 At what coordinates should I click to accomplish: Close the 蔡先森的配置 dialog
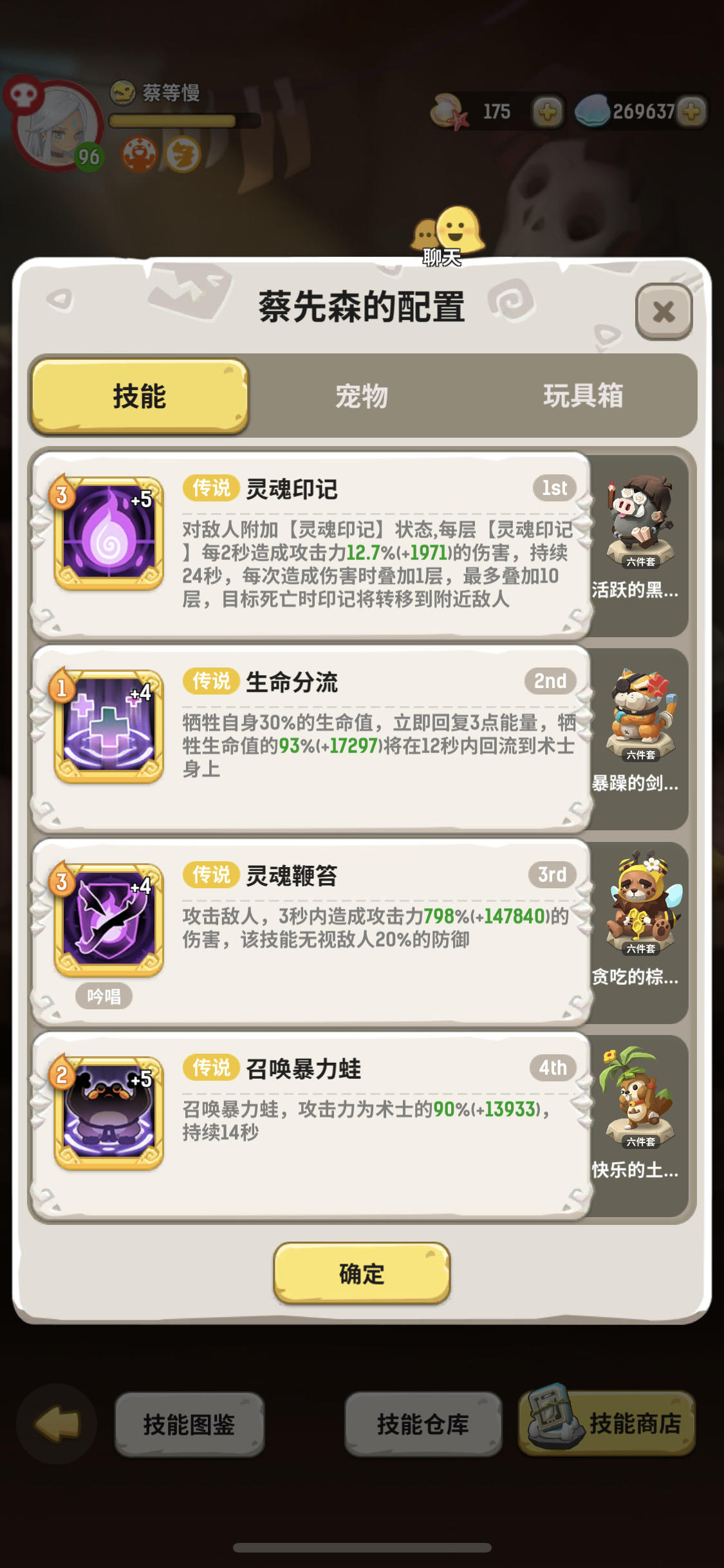664,312
